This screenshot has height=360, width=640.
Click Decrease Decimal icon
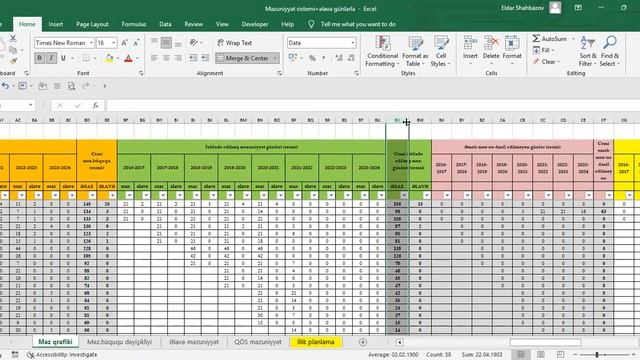pyautogui.click(x=351, y=58)
